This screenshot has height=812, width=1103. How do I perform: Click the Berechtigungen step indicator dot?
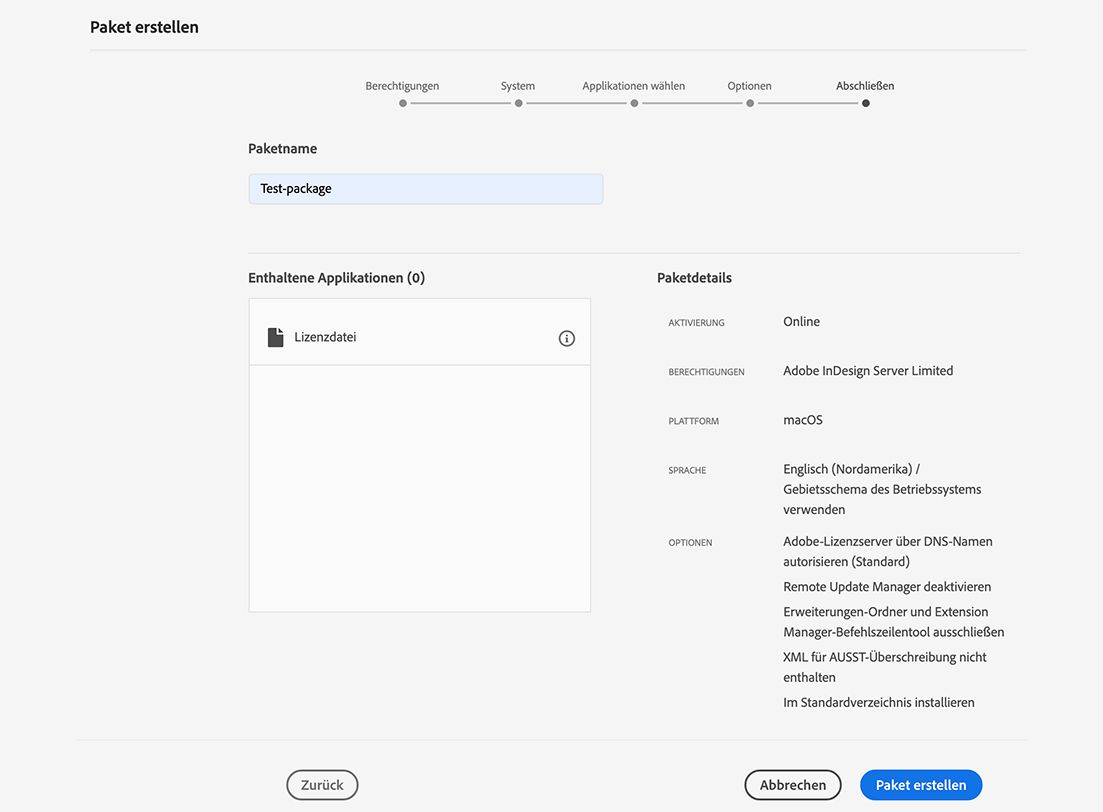(402, 103)
